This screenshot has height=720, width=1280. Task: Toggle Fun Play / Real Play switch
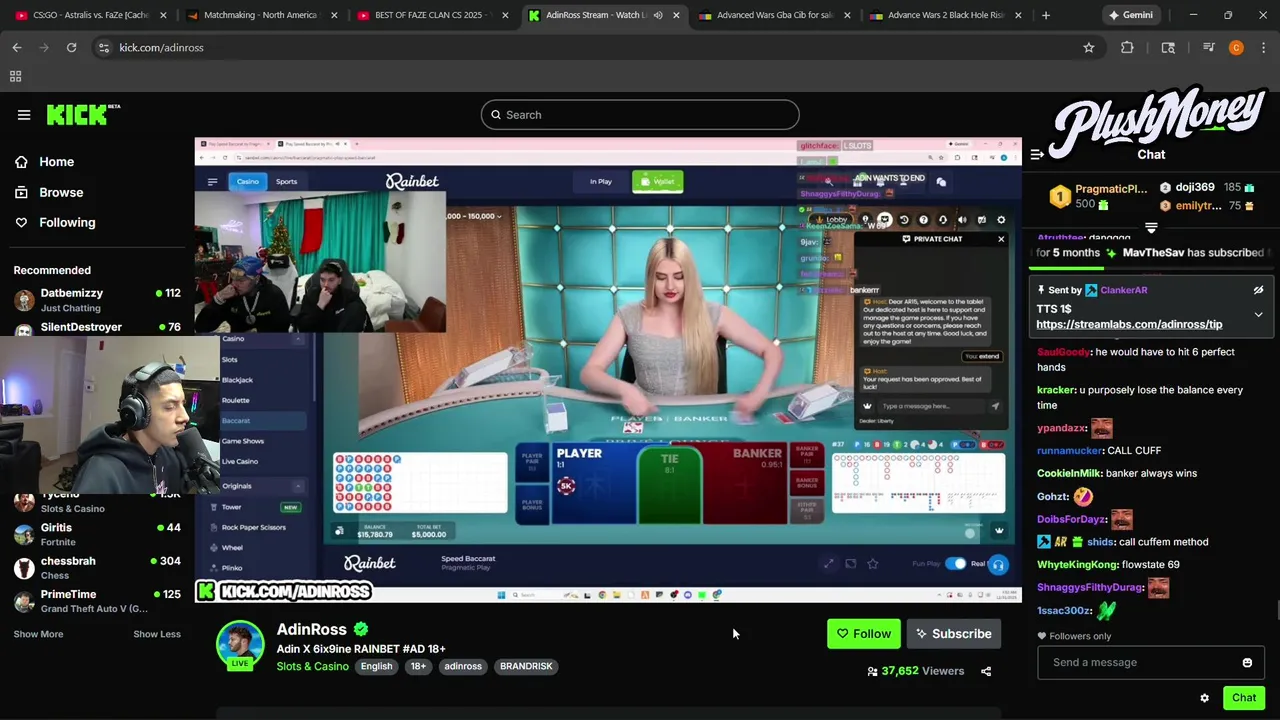pos(956,564)
